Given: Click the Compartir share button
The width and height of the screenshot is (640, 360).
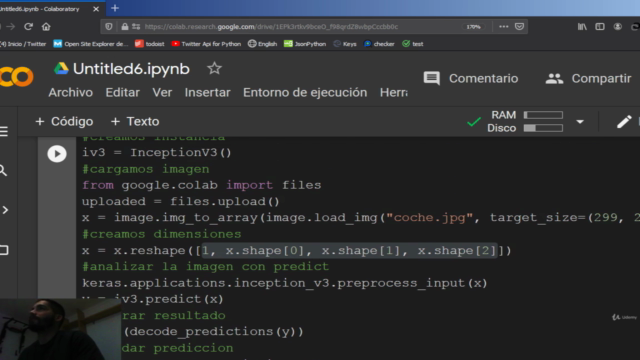Looking at the screenshot, I should point(588,78).
